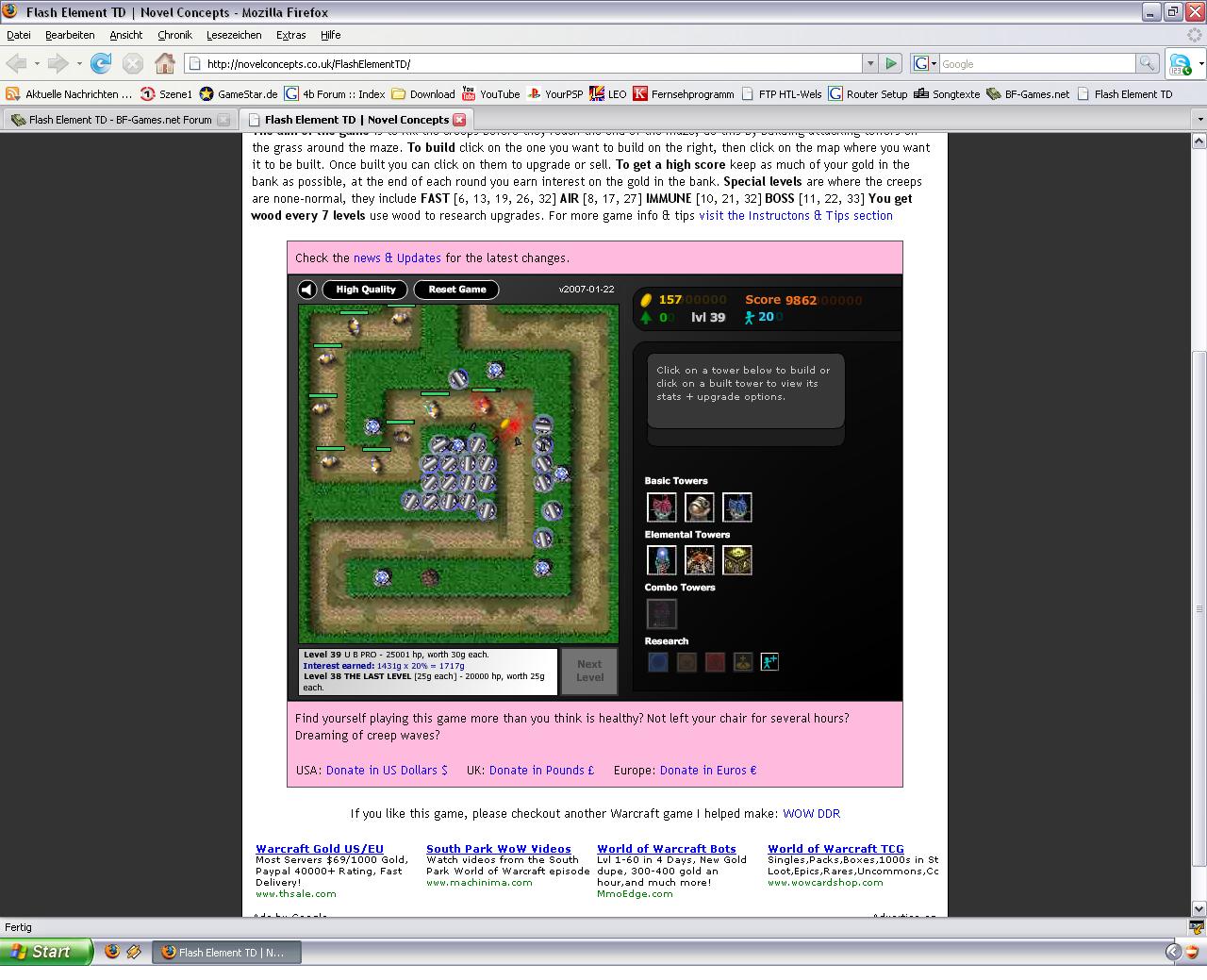Screen dimensions: 1207x980
Task: Open the tab list dropdown arrow
Action: point(1199,120)
